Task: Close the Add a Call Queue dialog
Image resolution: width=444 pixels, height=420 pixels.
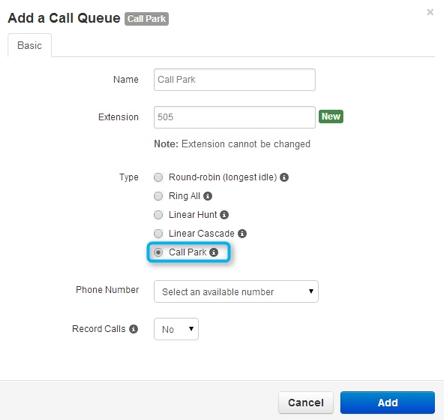Action: 430,12
